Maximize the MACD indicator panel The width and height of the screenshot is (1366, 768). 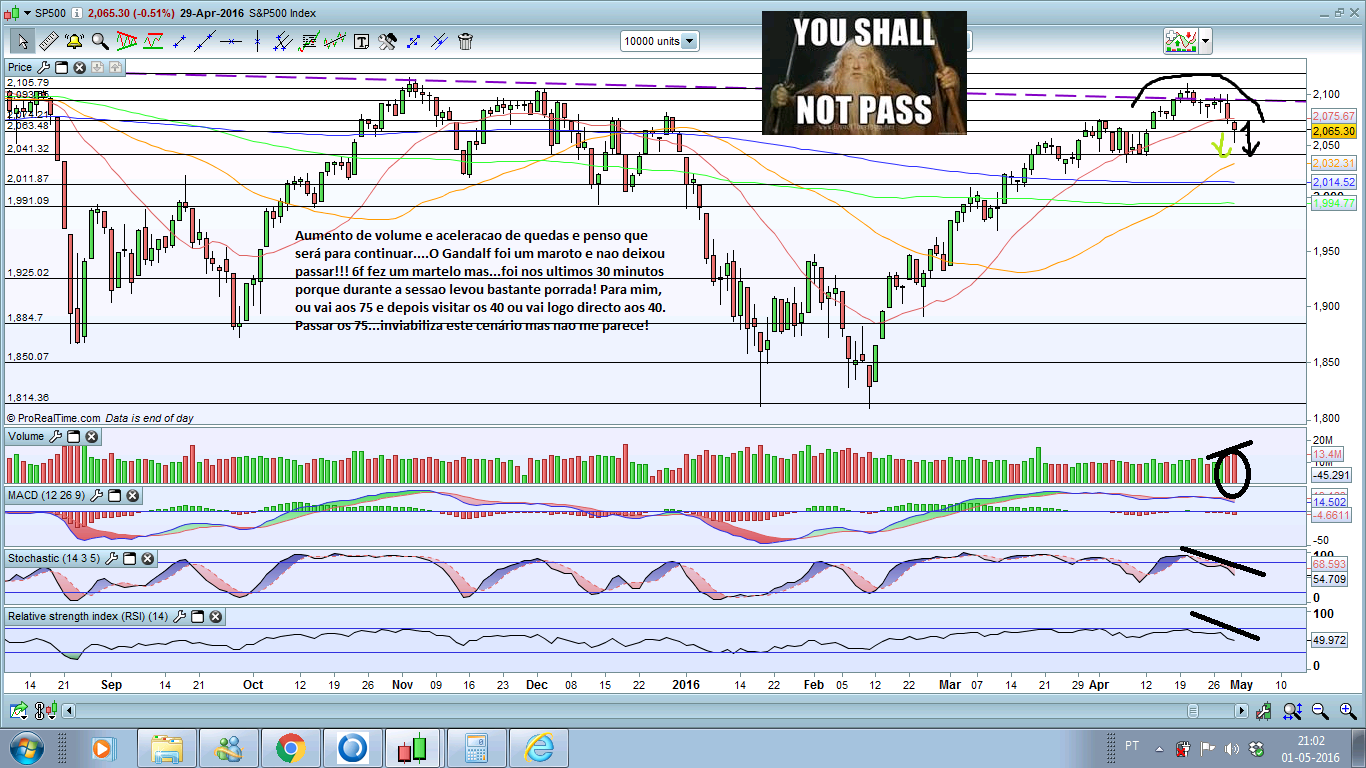[x=115, y=496]
